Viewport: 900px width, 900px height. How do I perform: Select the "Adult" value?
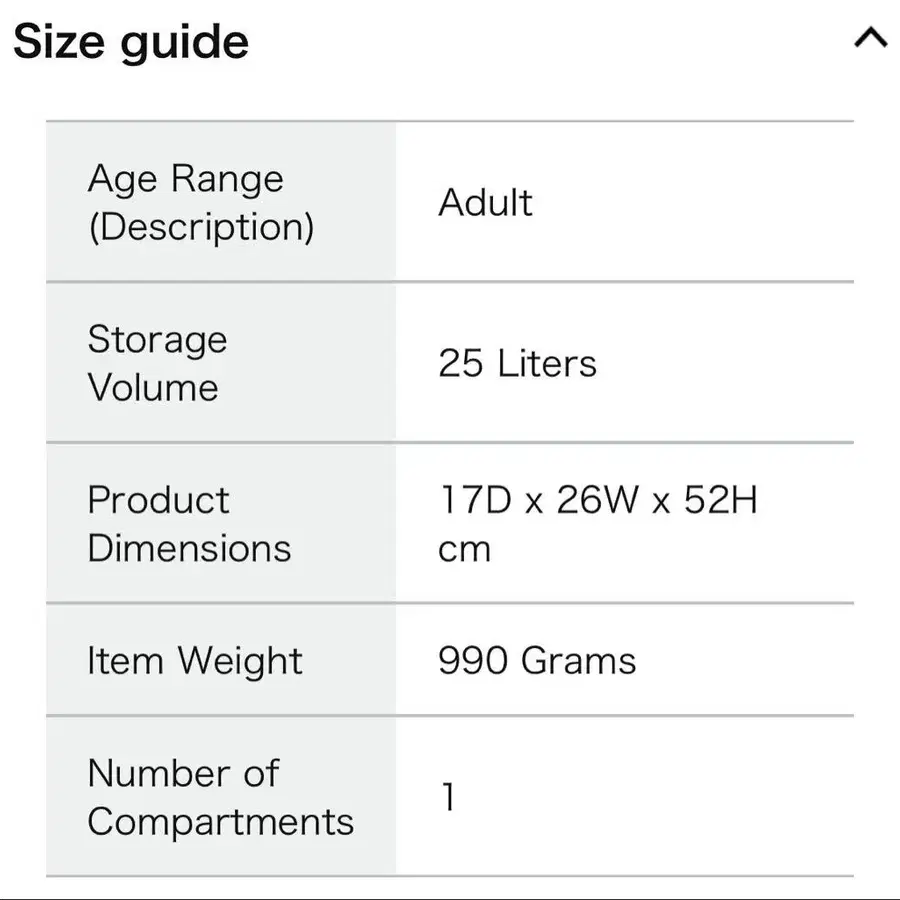485,203
